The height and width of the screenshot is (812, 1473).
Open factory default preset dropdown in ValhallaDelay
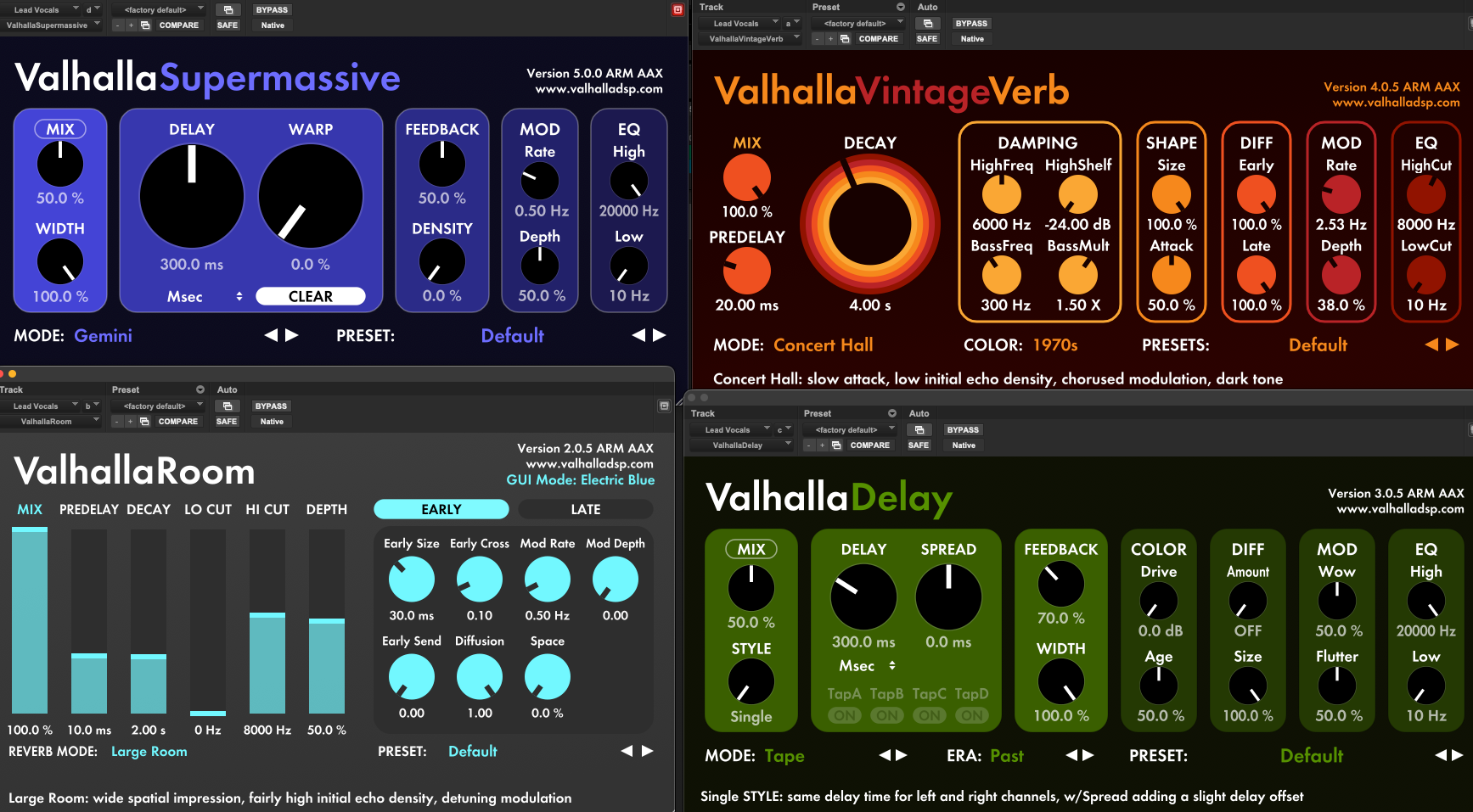(x=852, y=430)
